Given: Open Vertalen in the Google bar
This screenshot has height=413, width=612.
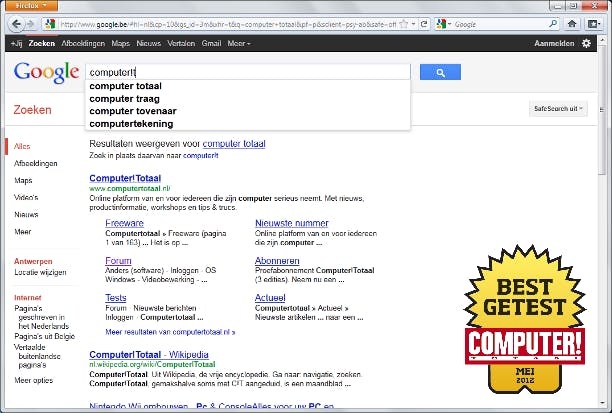Looking at the screenshot, I should (x=181, y=43).
